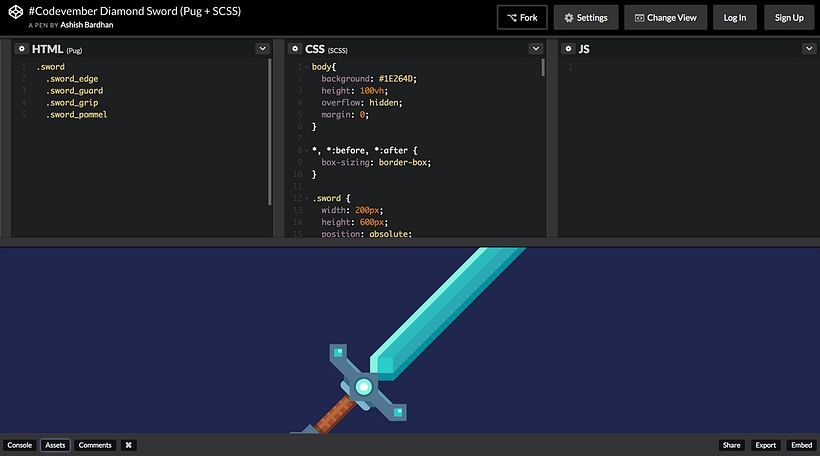Click the #1E264D color value in CSS

[395, 79]
